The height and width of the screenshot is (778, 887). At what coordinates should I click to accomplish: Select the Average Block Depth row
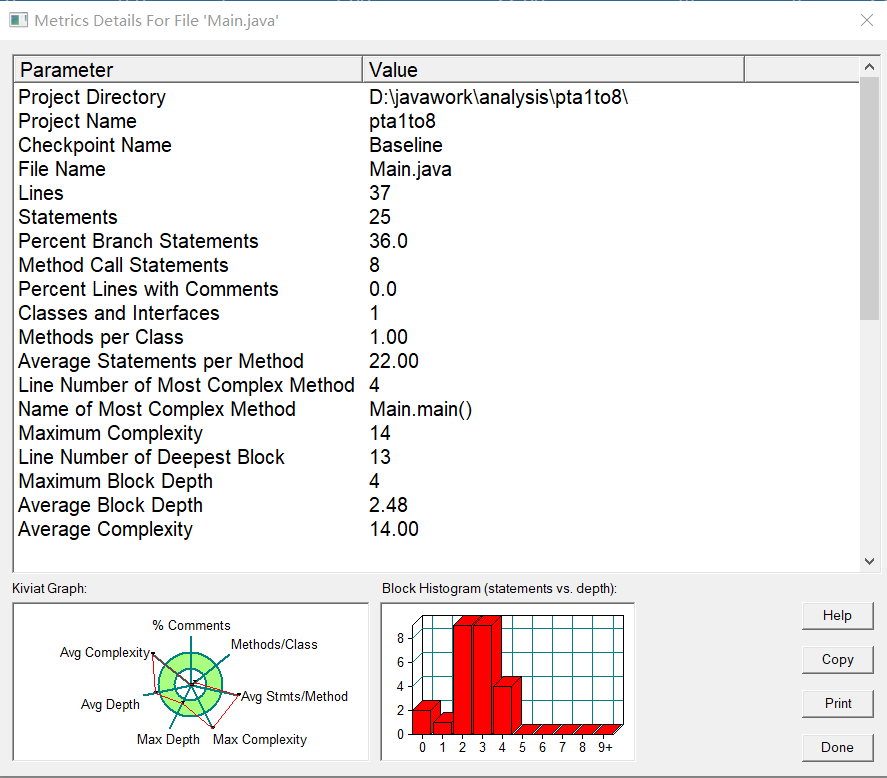coord(436,505)
